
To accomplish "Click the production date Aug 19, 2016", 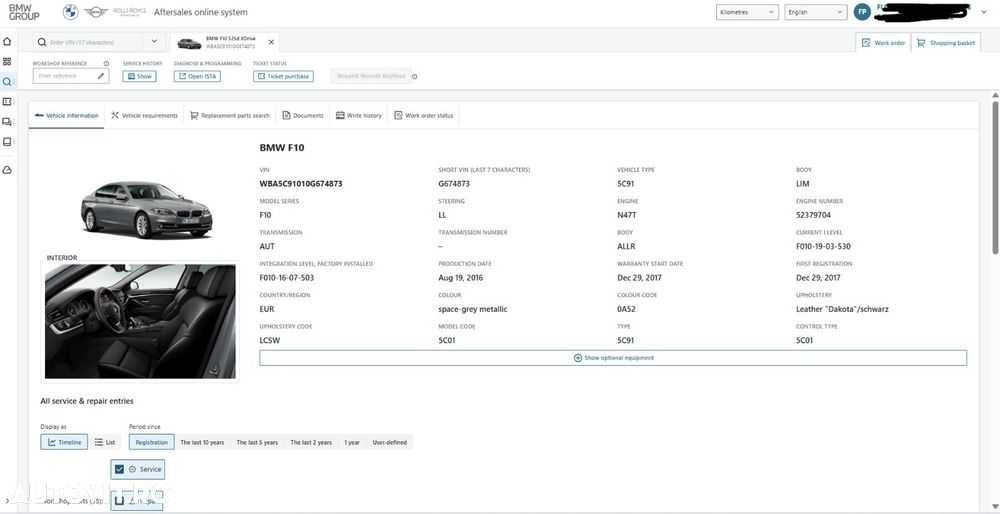I will tap(462, 278).
